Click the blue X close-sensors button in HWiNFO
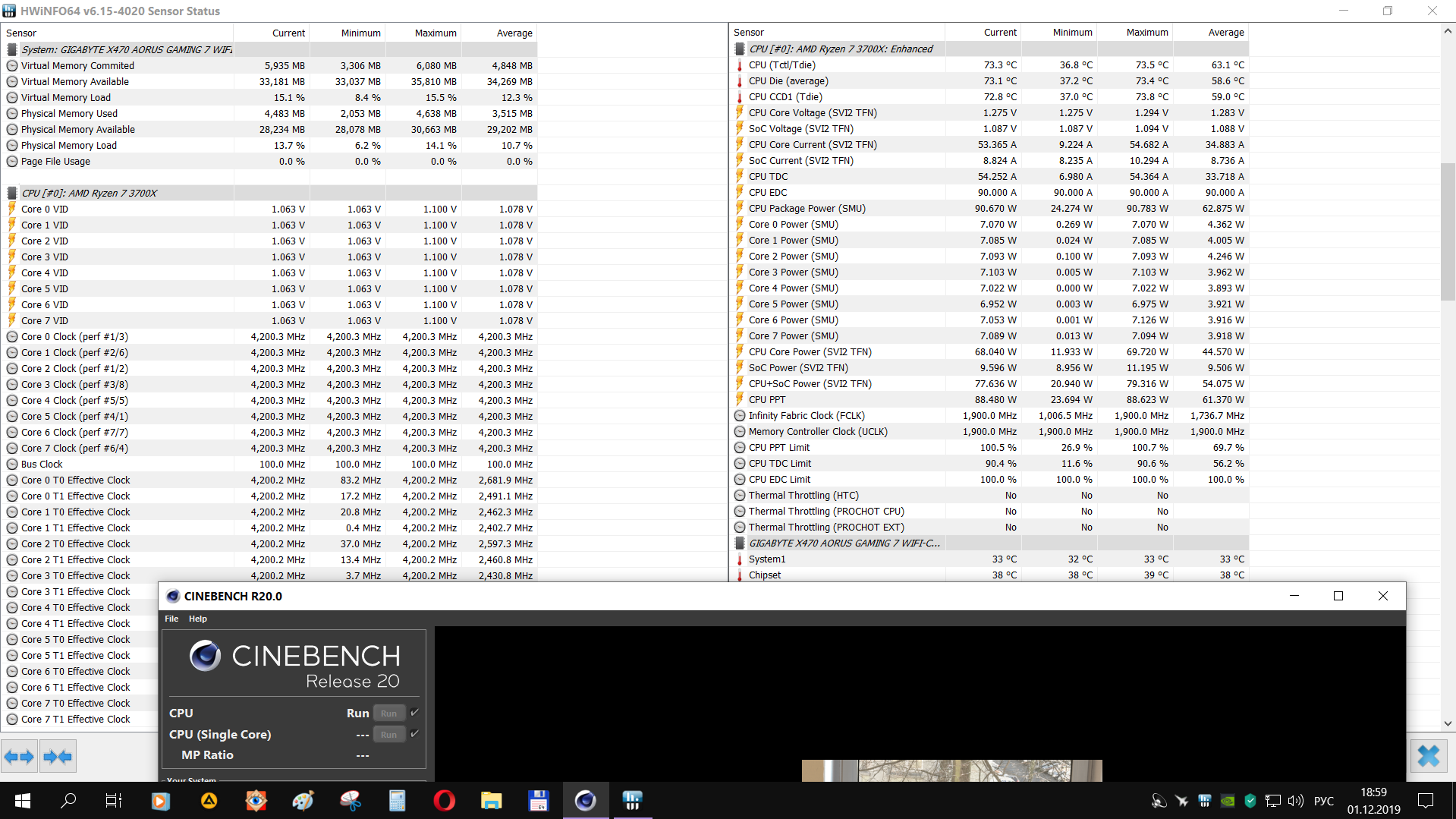Image resolution: width=1456 pixels, height=819 pixels. [x=1429, y=756]
